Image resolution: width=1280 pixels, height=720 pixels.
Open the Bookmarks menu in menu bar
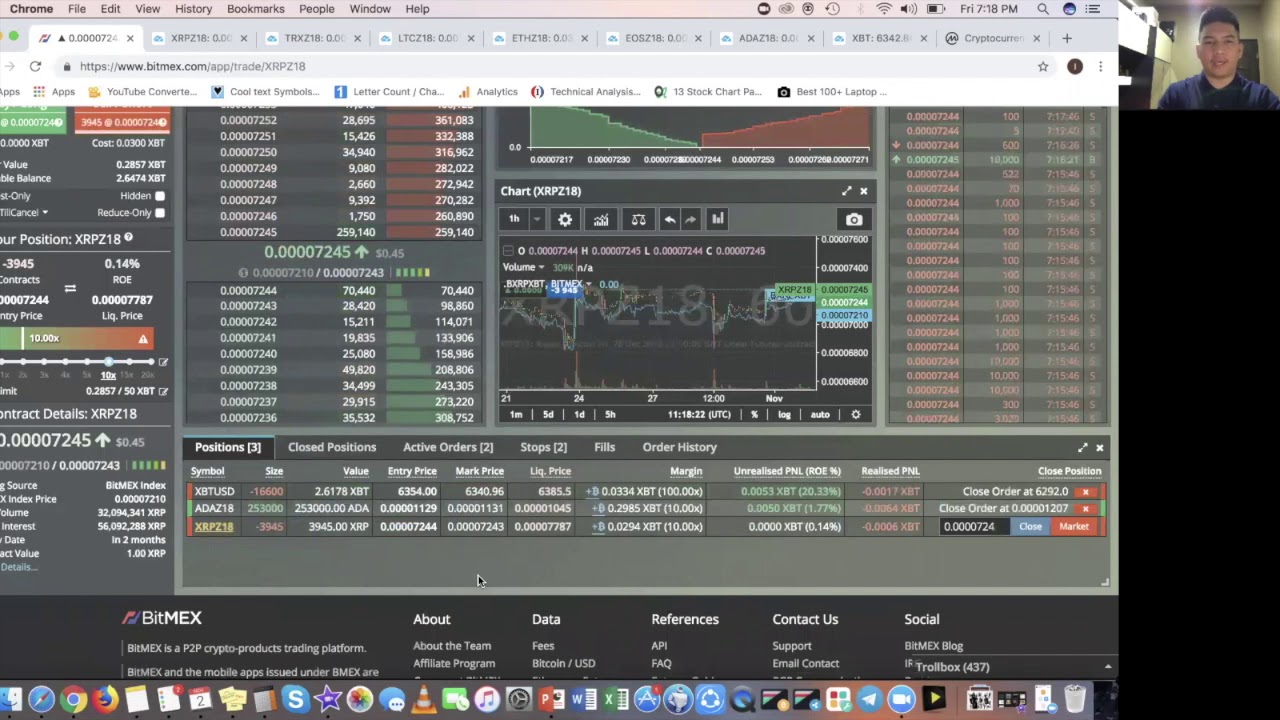point(255,9)
